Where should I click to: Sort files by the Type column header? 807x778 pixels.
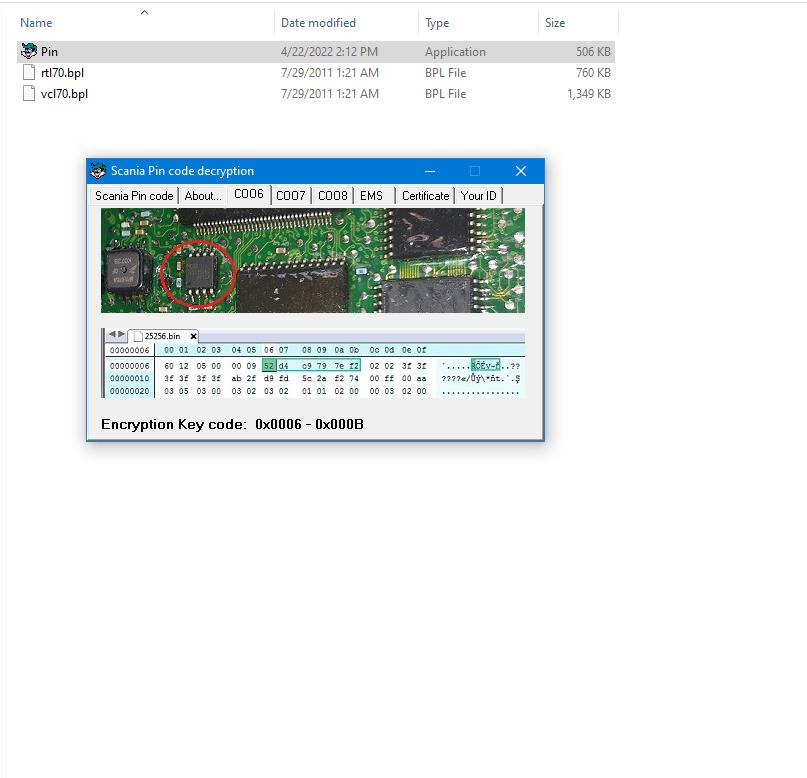(x=437, y=23)
